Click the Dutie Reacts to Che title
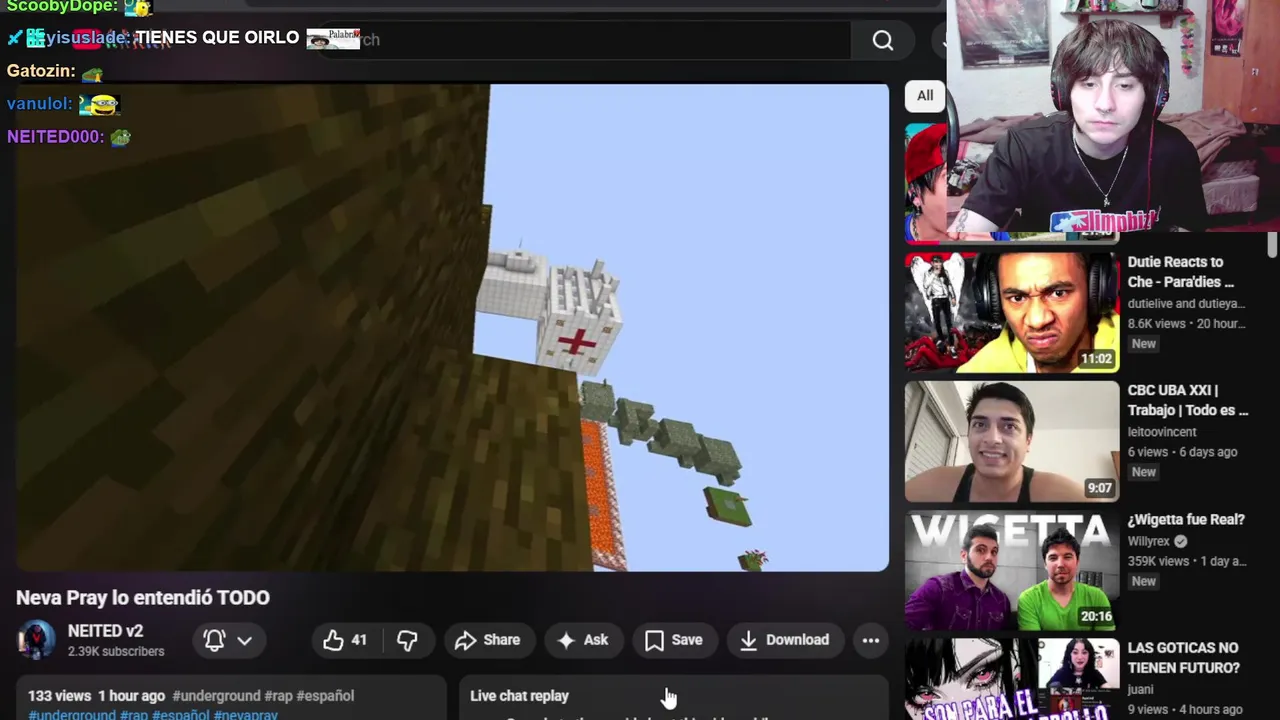Screen dimensions: 1280x720 pyautogui.click(x=1181, y=272)
